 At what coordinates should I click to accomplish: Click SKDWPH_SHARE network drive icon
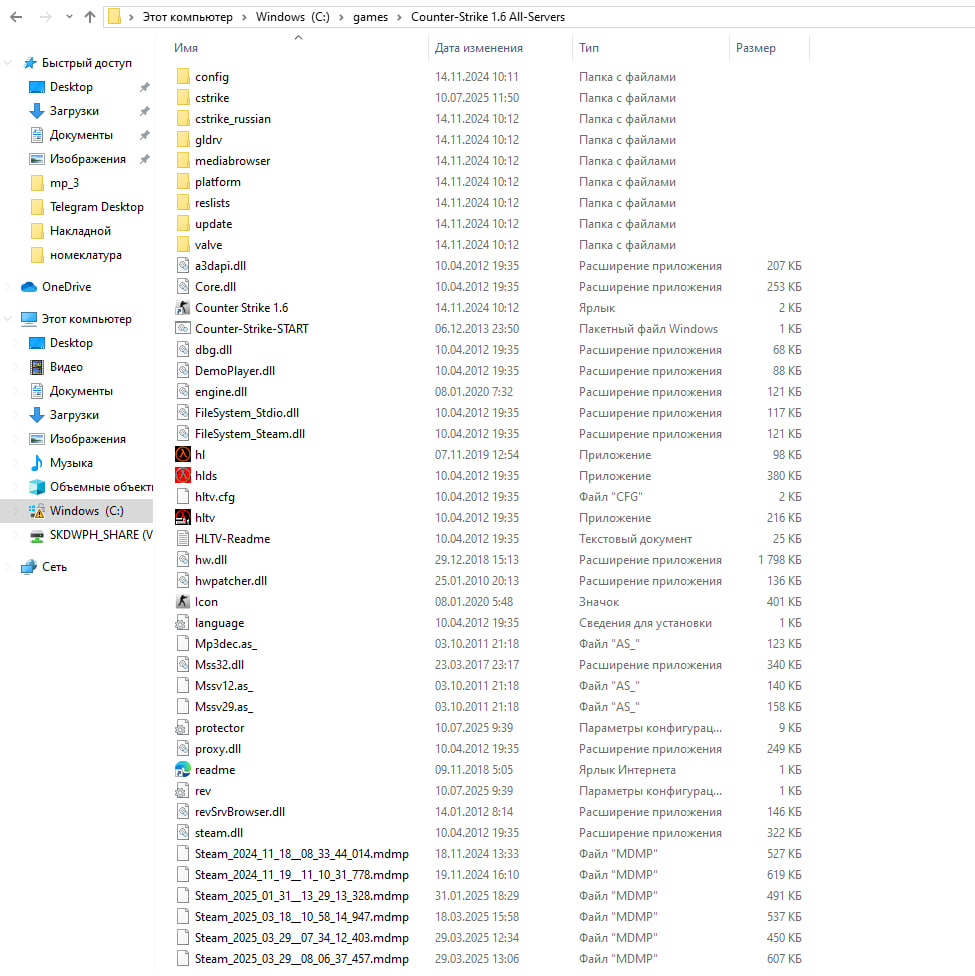point(37,535)
